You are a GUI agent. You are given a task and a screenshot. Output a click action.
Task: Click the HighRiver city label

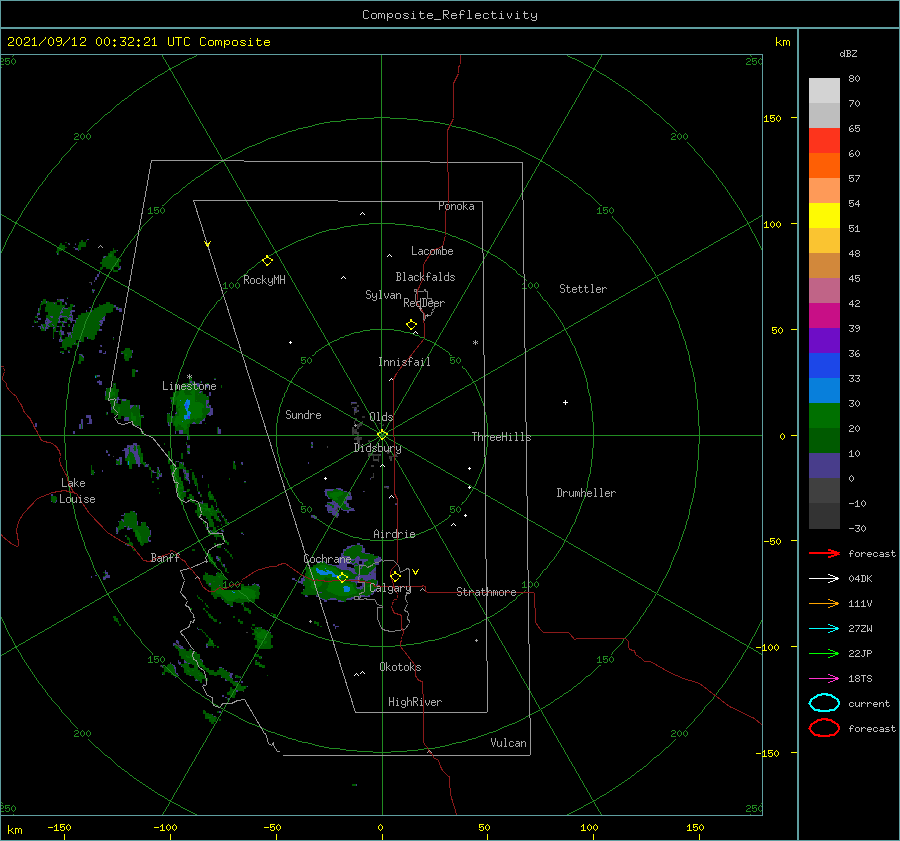415,702
